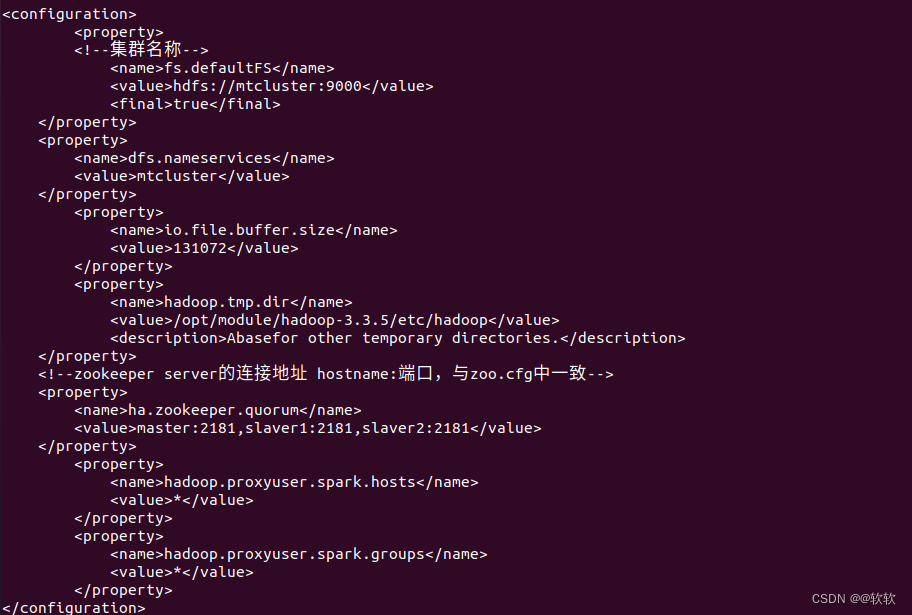The height and width of the screenshot is (615, 912).
Task: Click the fs.defaultFS name line
Action: 222,68
